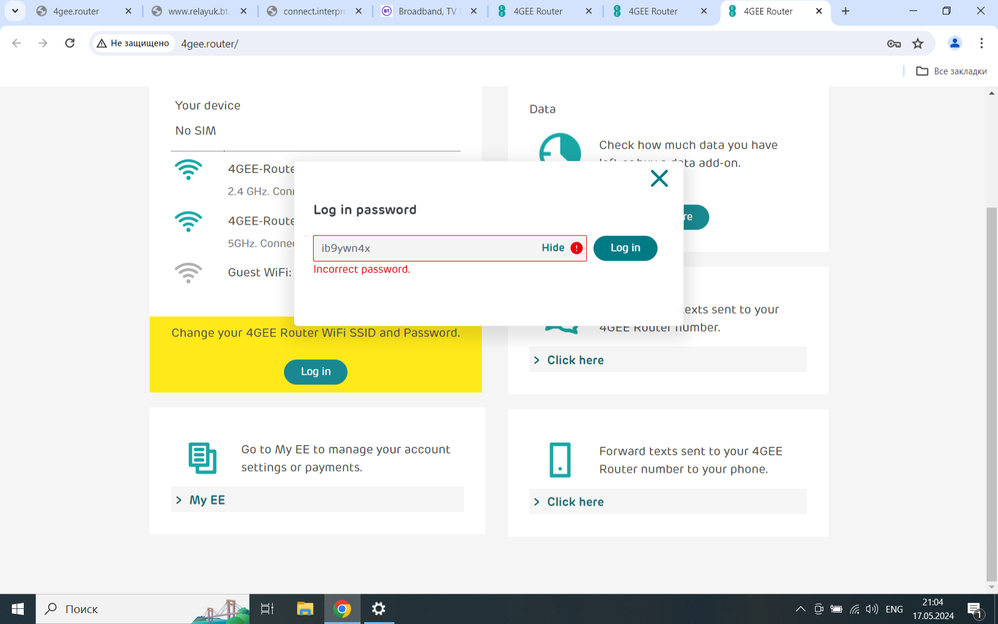
Task: Open Settings from the taskbar
Action: 379,609
